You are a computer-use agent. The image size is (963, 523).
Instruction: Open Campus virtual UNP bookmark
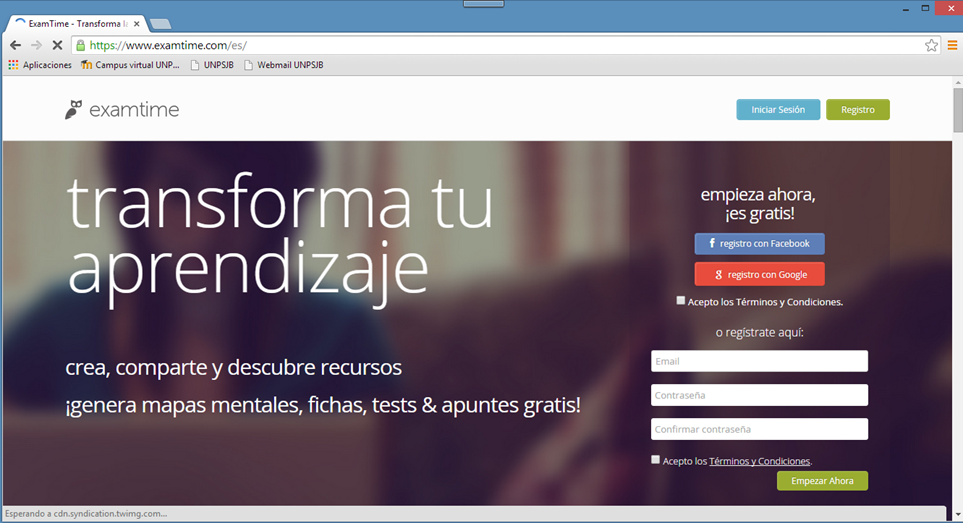point(130,65)
